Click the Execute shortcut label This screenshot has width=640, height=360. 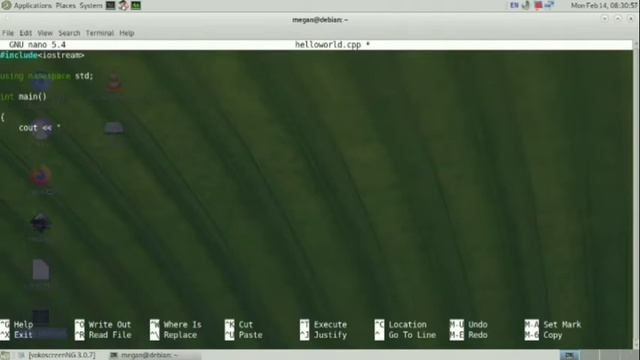click(x=330, y=324)
